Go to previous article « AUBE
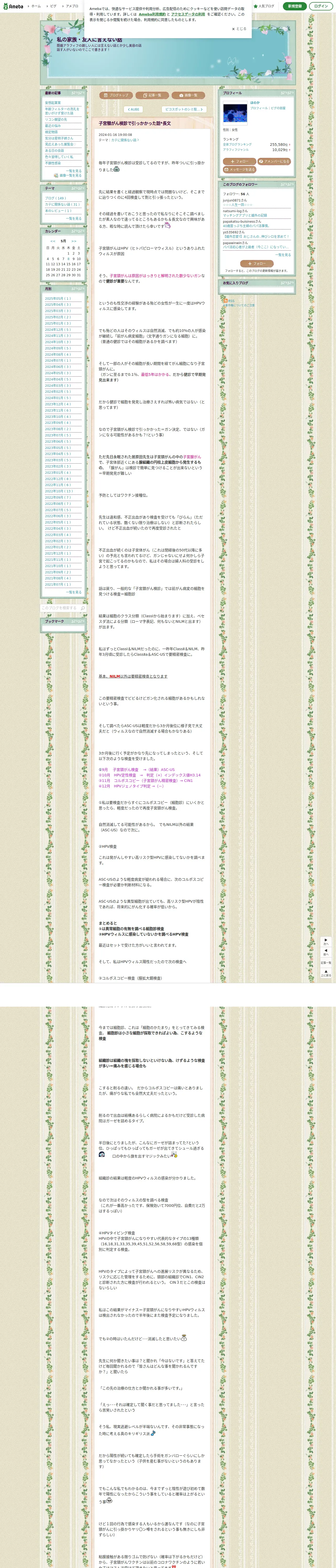Viewport: 336px width, 1568px height. tap(133, 109)
